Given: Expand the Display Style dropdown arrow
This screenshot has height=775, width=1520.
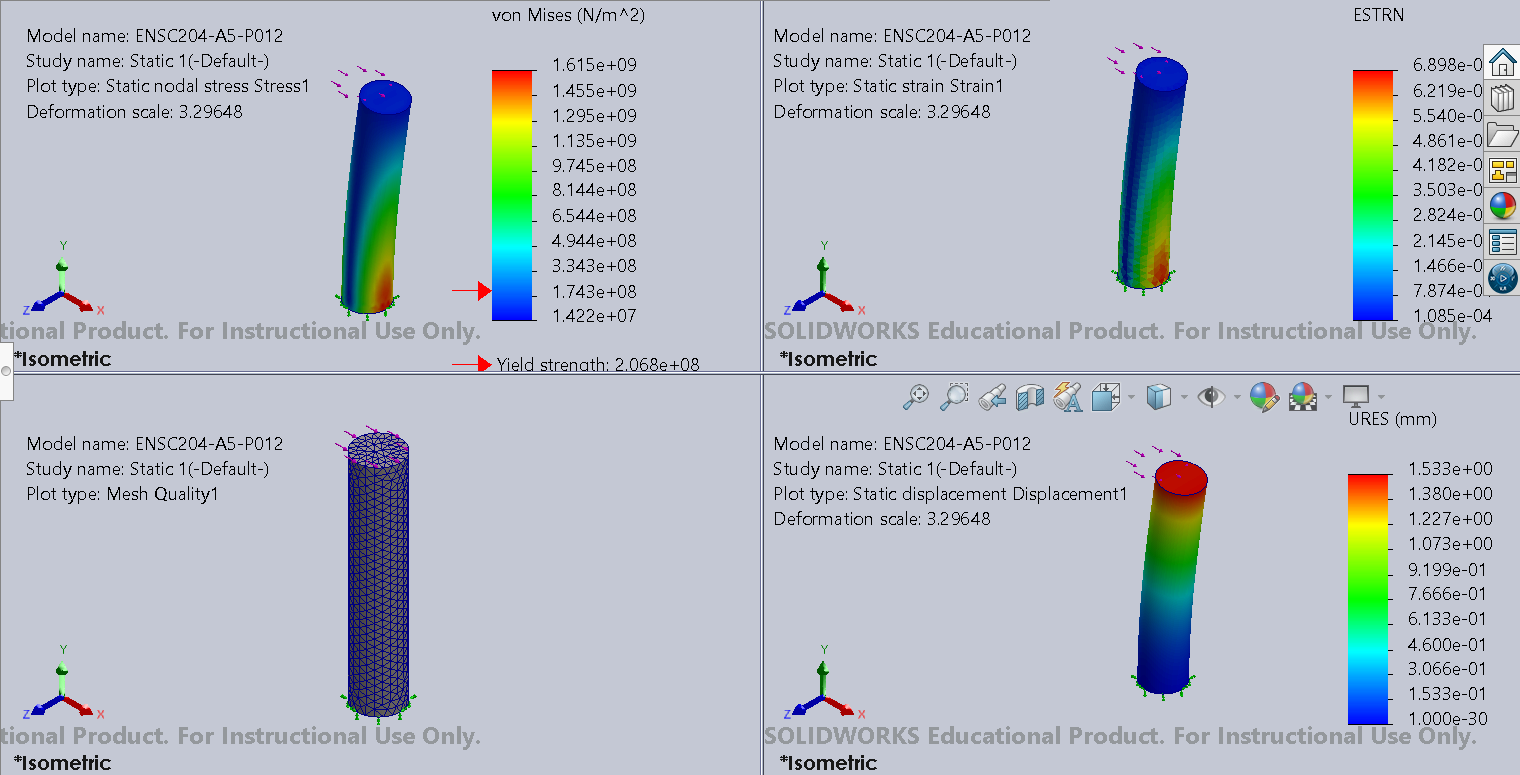Looking at the screenshot, I should pyautogui.click(x=1184, y=398).
